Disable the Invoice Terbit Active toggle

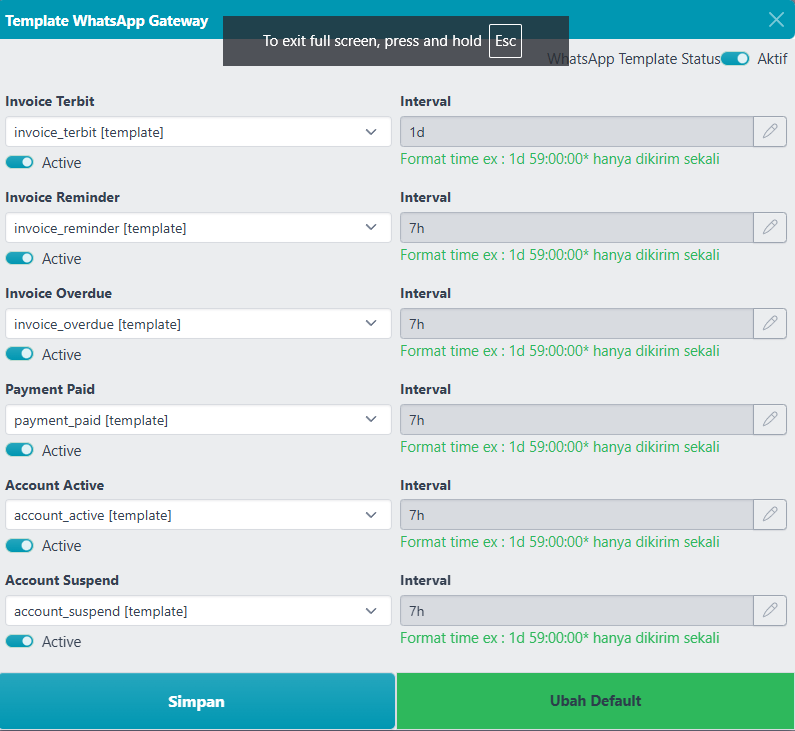20,162
